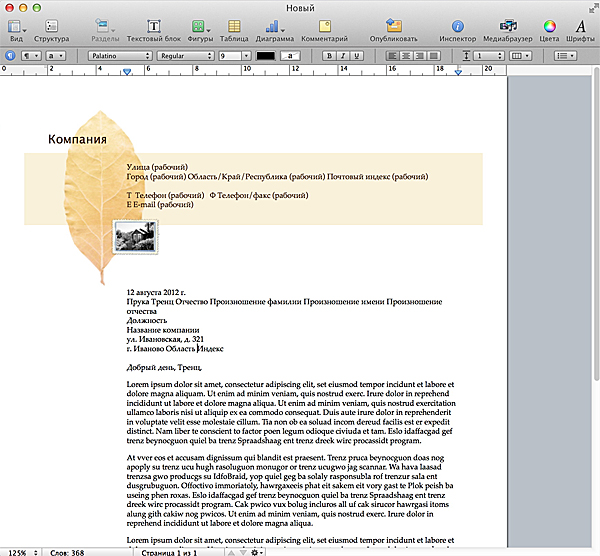Click the black text color swatch
The image size is (600, 556).
click(x=265, y=56)
